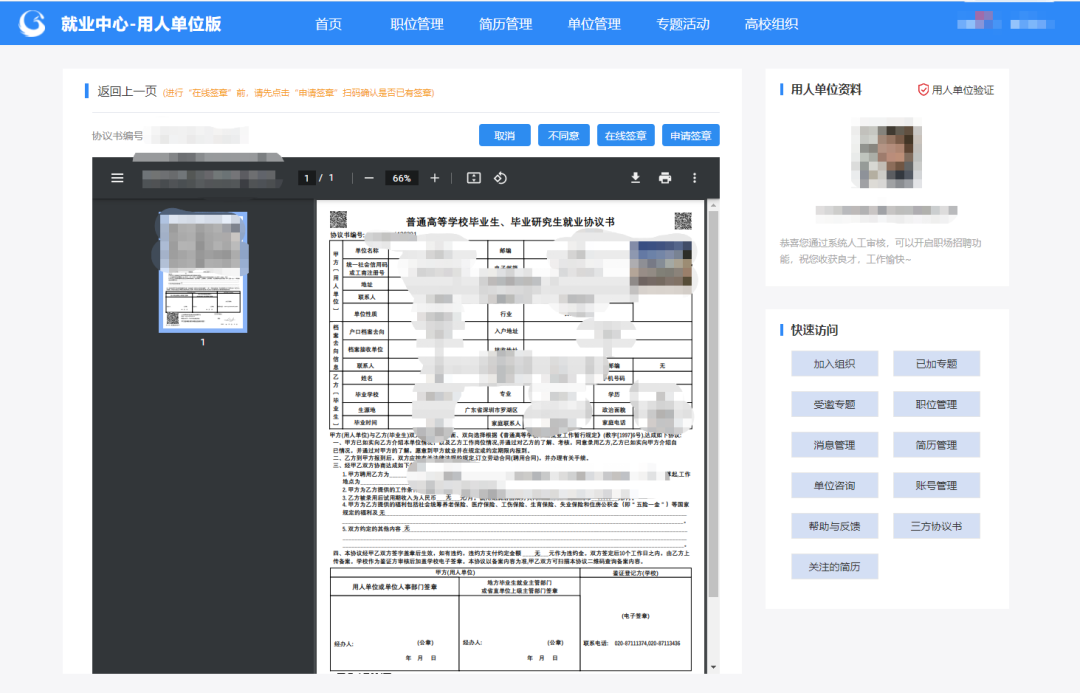Open 单位咨询 quick access
Image resolution: width=1080 pixels, height=693 pixels.
(x=834, y=486)
